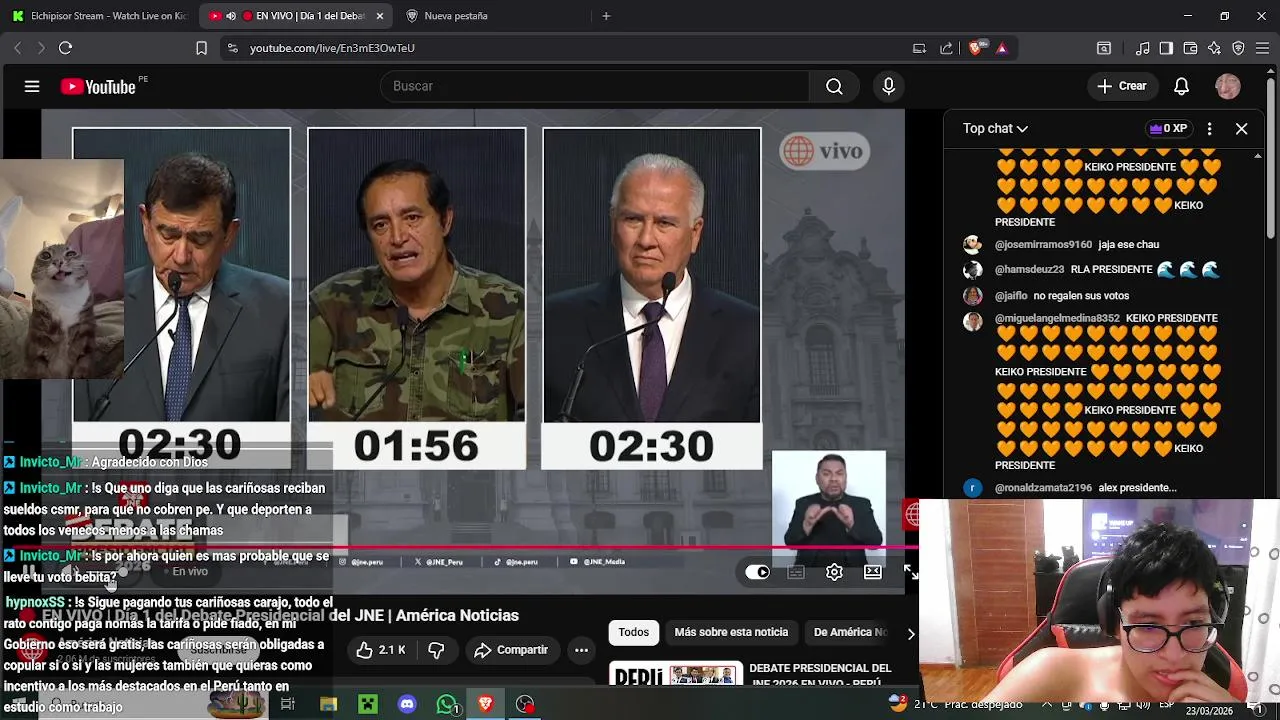1280x720 pixels.
Task: Open more actions three dots under video
Action: (581, 650)
